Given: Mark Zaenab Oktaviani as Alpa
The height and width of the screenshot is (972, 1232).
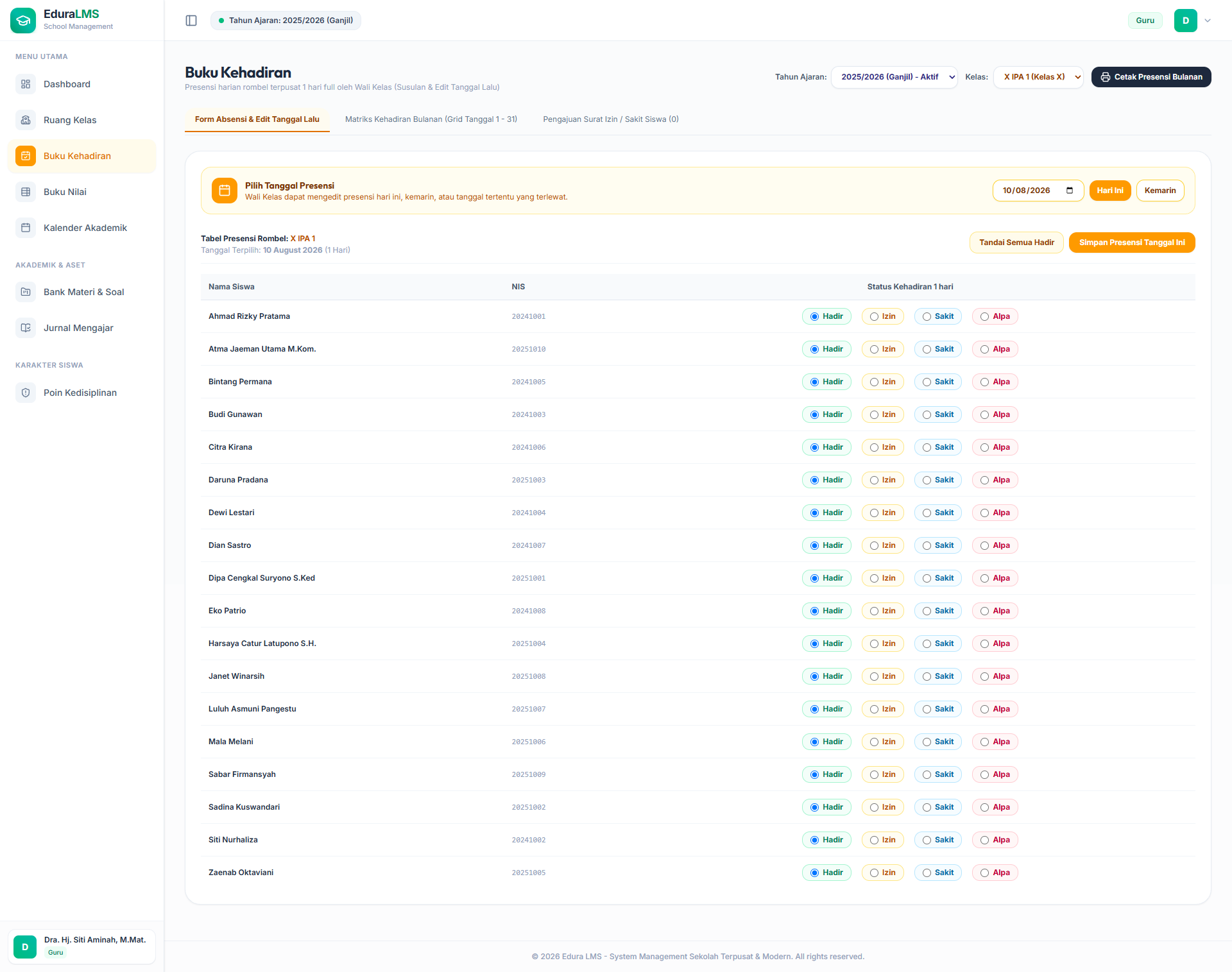Looking at the screenshot, I should tap(995, 873).
